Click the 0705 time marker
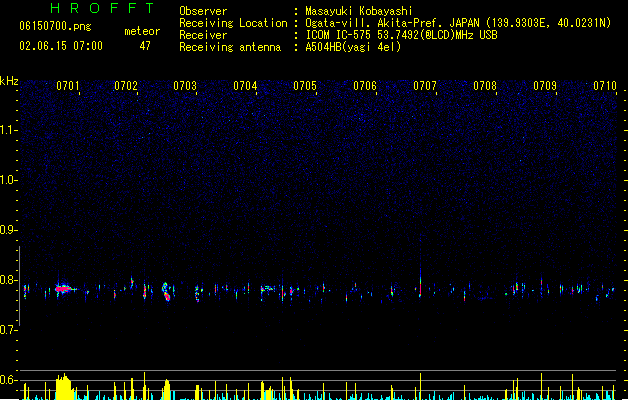 pyautogui.click(x=305, y=86)
